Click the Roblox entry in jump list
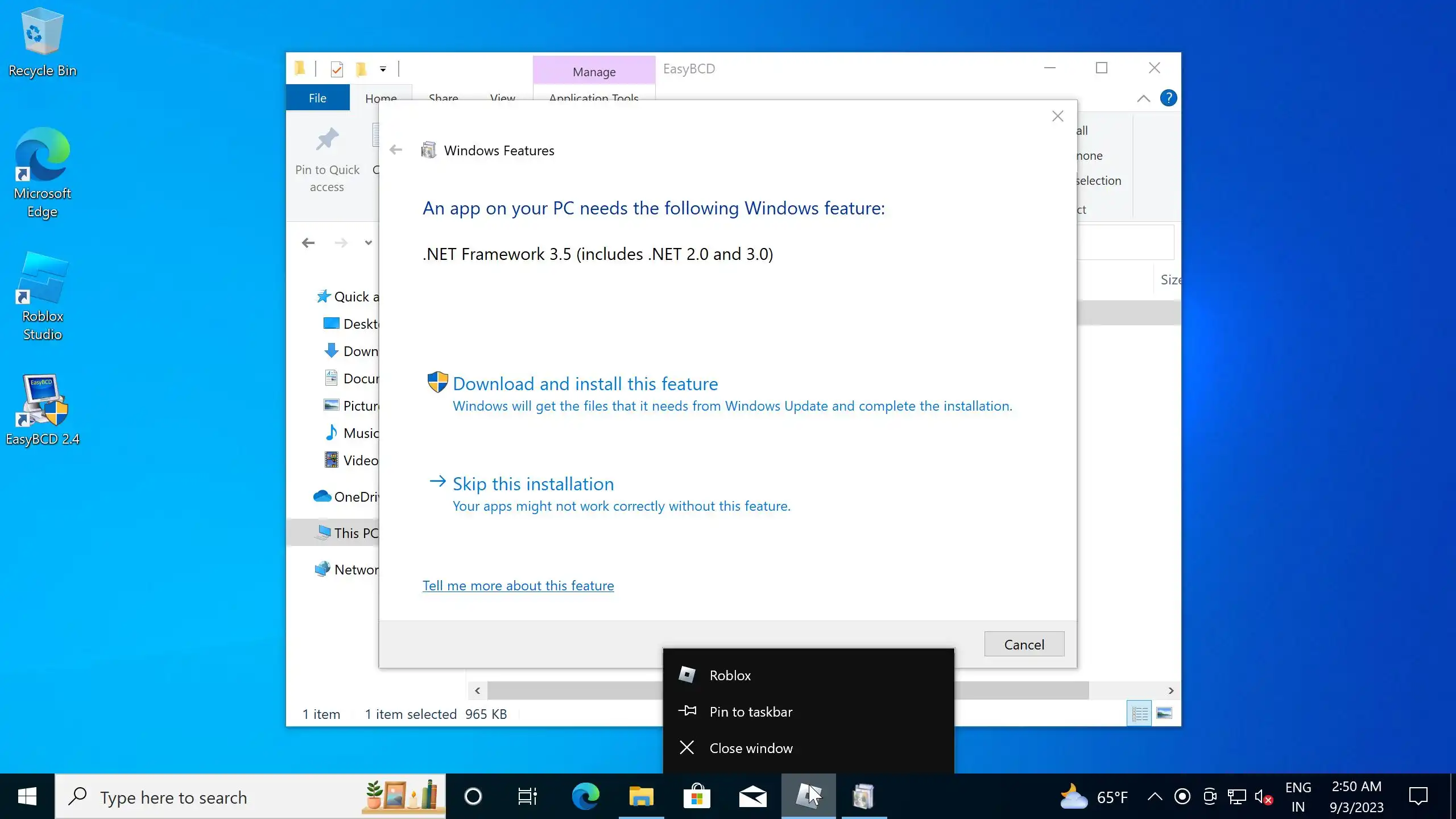The width and height of the screenshot is (1456, 819). tap(730, 676)
